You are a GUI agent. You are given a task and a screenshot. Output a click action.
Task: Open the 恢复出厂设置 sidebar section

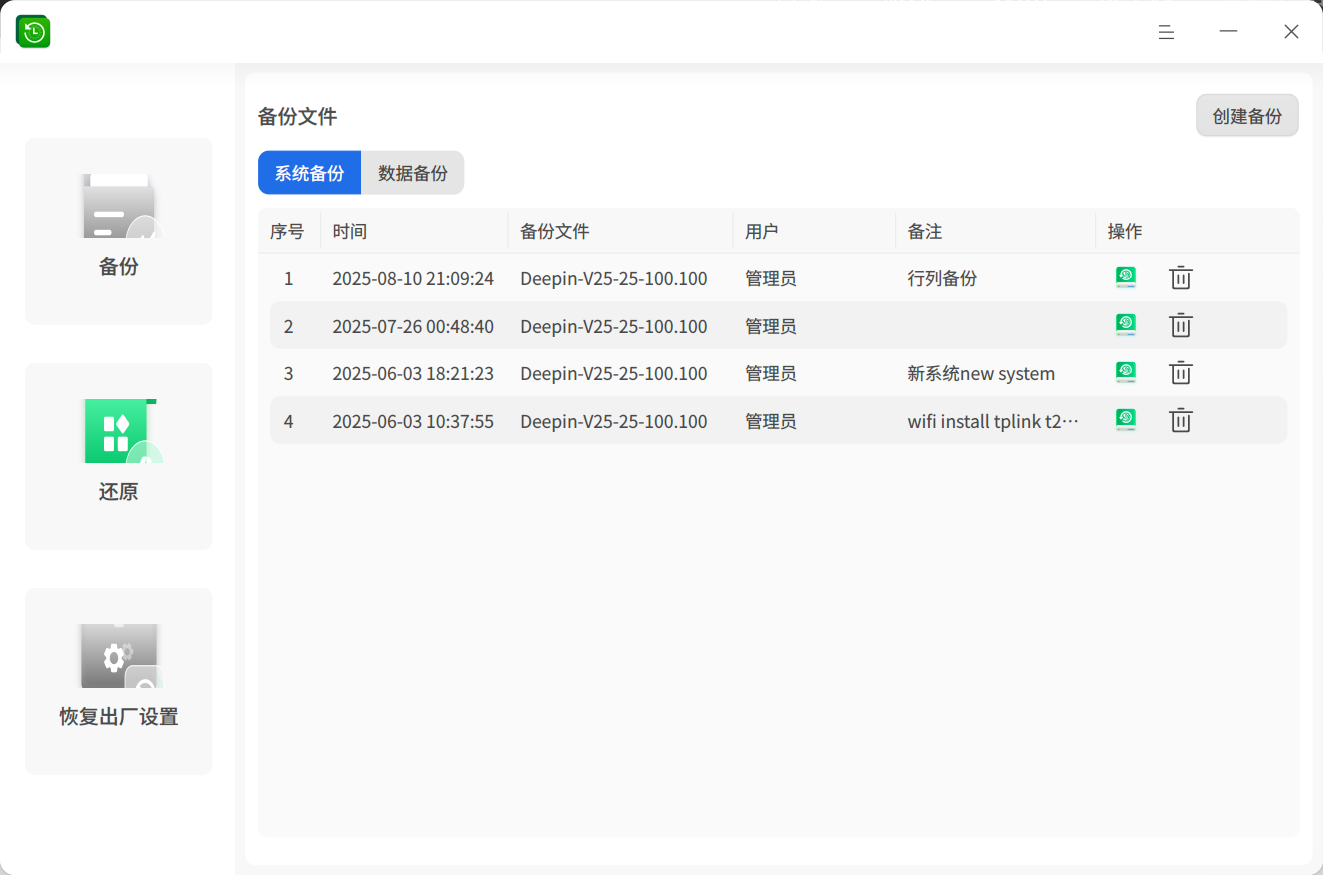[x=119, y=681]
